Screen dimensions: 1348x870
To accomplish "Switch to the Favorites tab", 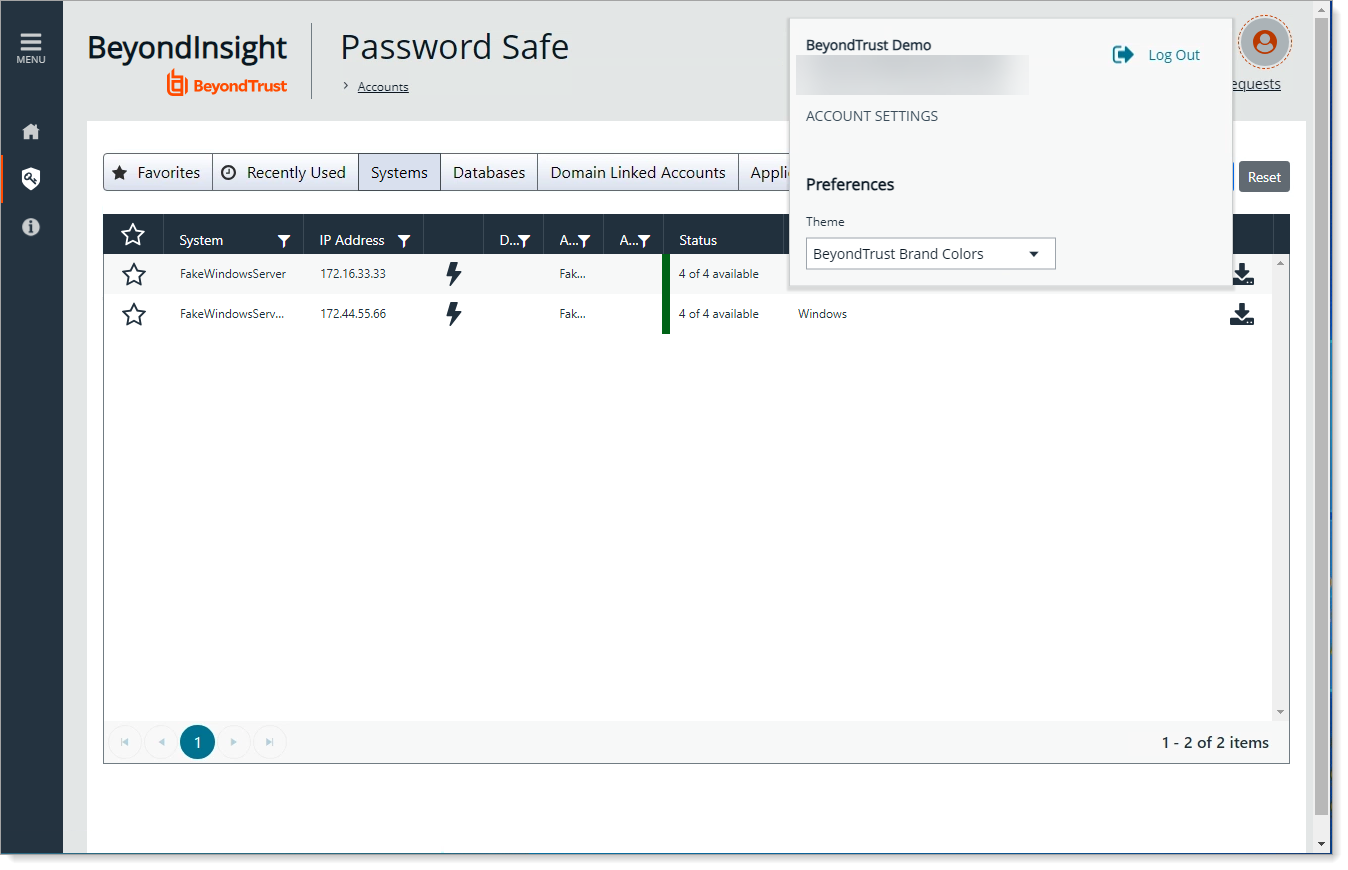I will pyautogui.click(x=158, y=172).
